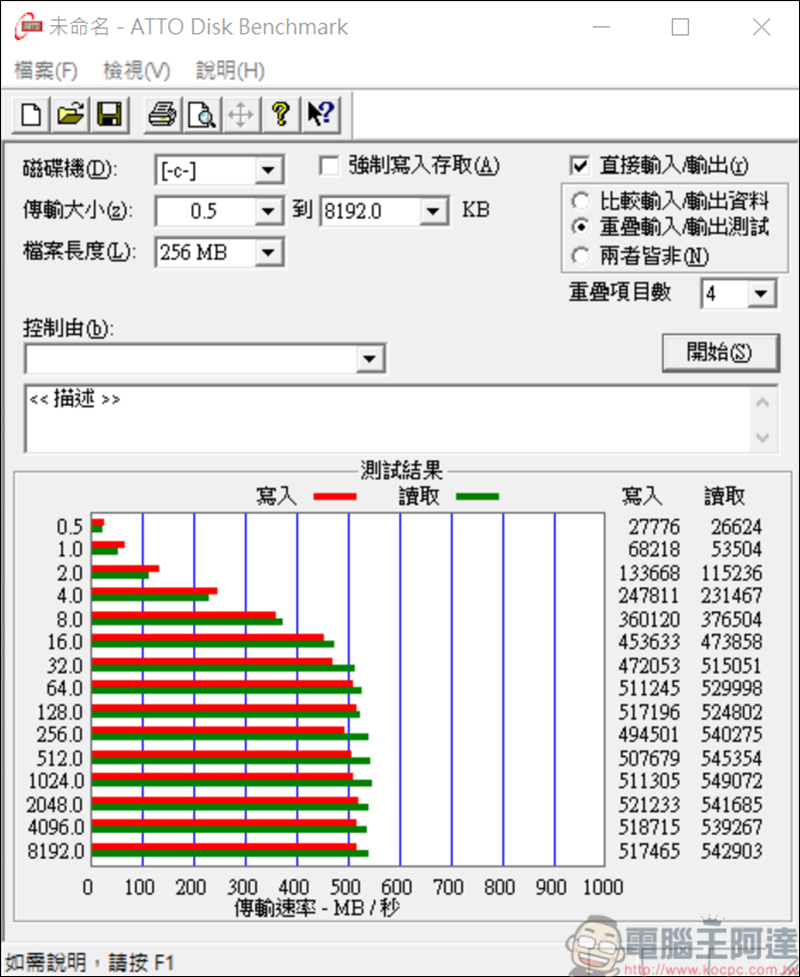
Task: Select the 比較輸入/輸出資料 radio button
Action: point(580,201)
